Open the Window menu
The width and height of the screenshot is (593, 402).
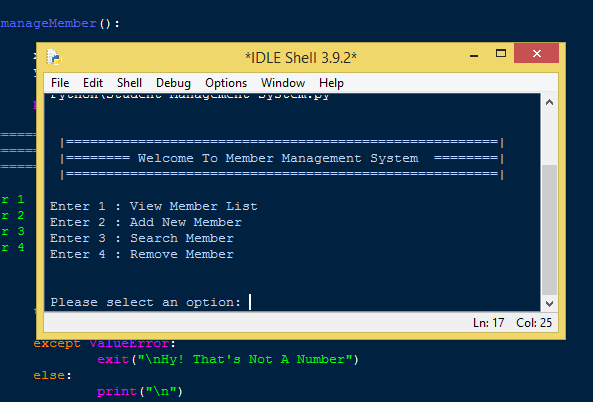coord(283,83)
